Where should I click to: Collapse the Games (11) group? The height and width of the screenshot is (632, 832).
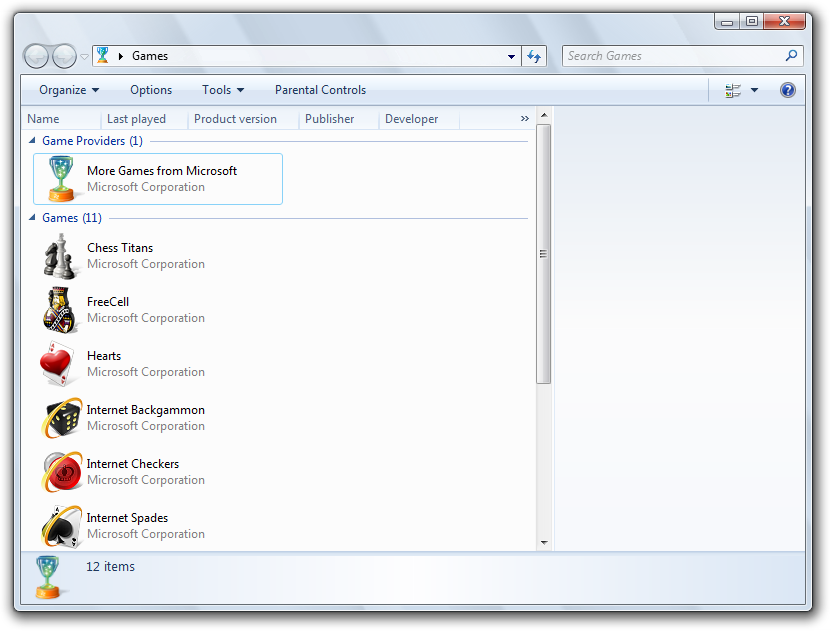click(32, 218)
